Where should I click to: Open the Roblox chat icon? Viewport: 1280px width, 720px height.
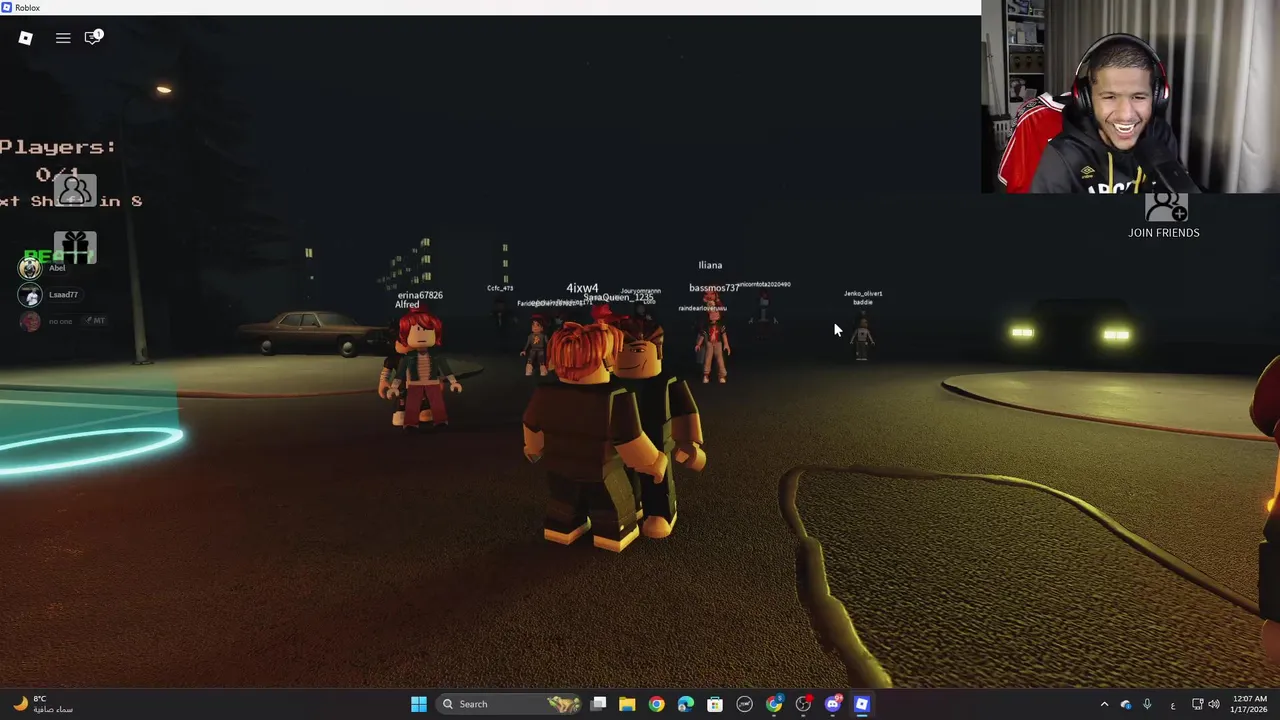[x=93, y=37]
